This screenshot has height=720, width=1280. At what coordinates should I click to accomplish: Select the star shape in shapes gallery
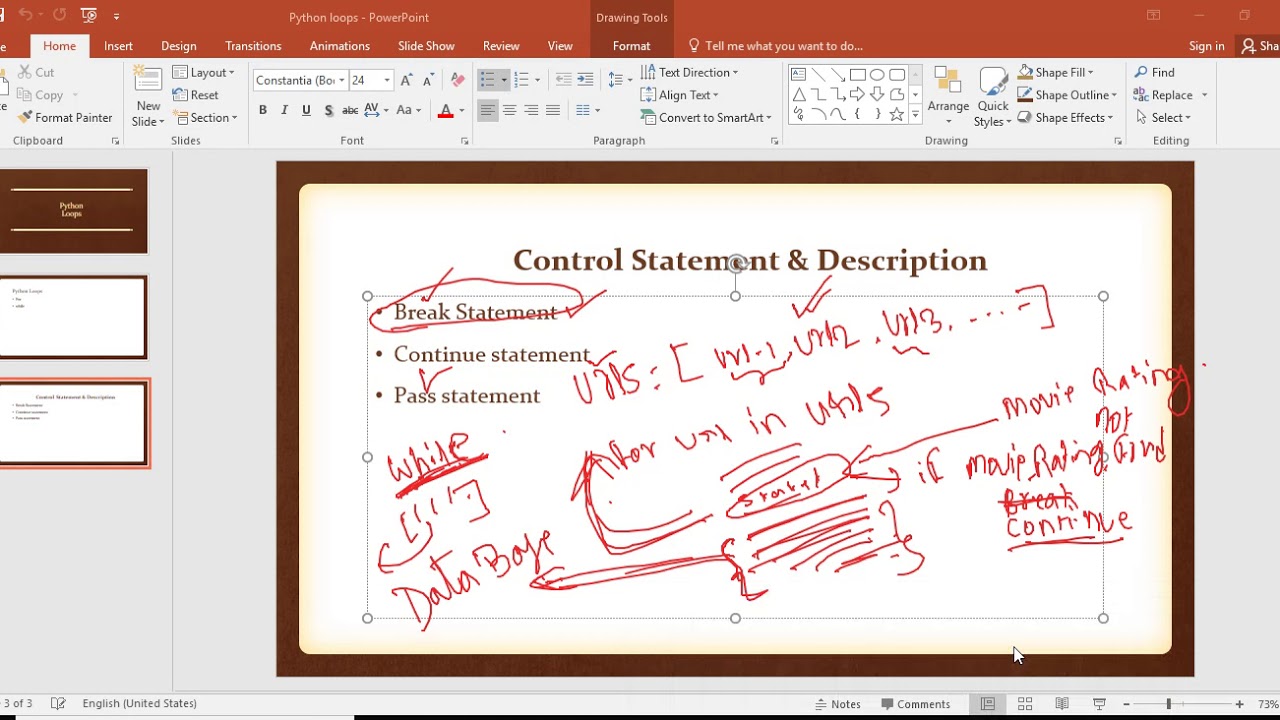coord(897,114)
